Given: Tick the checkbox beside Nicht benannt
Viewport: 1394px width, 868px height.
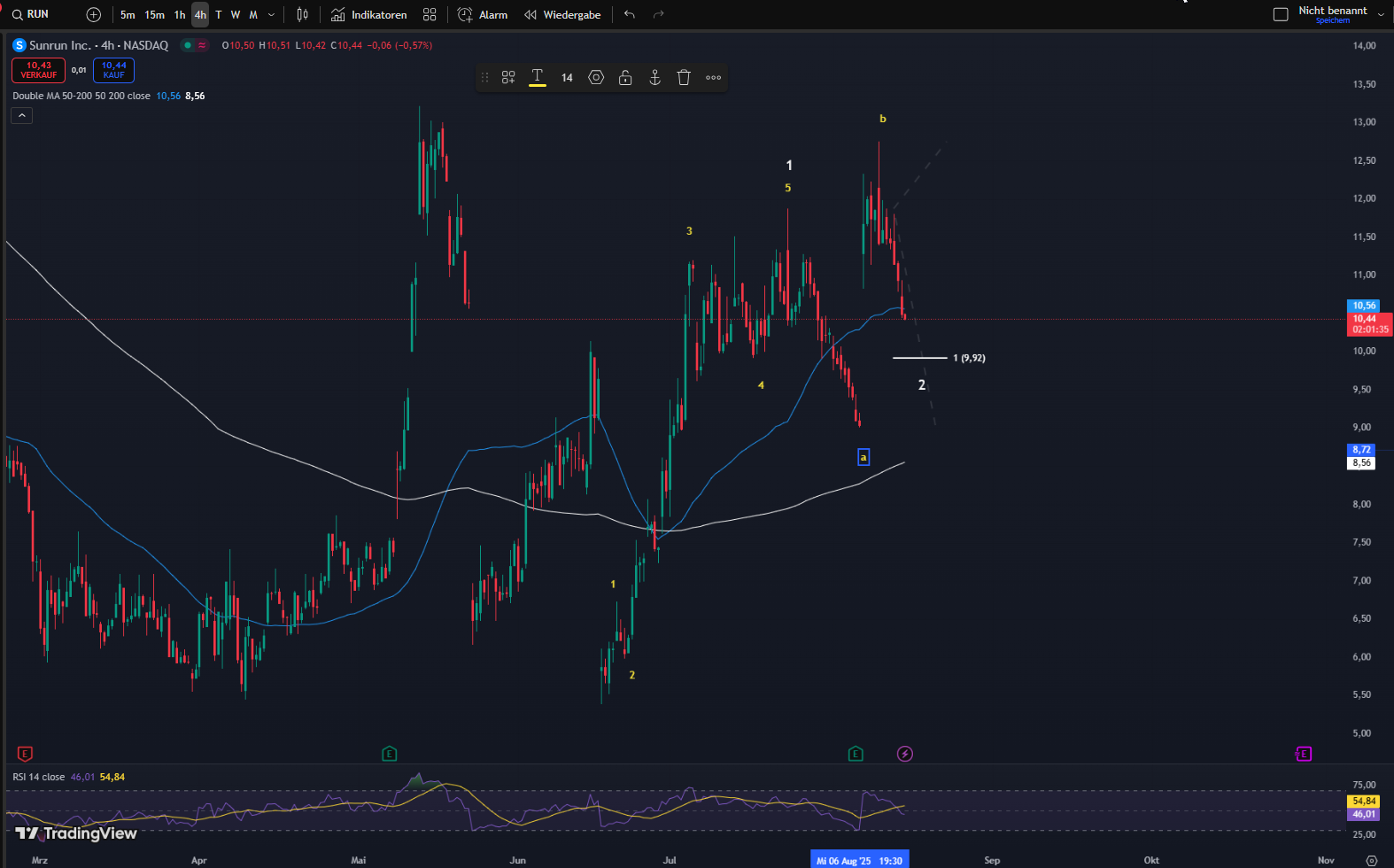Looking at the screenshot, I should tap(1281, 14).
